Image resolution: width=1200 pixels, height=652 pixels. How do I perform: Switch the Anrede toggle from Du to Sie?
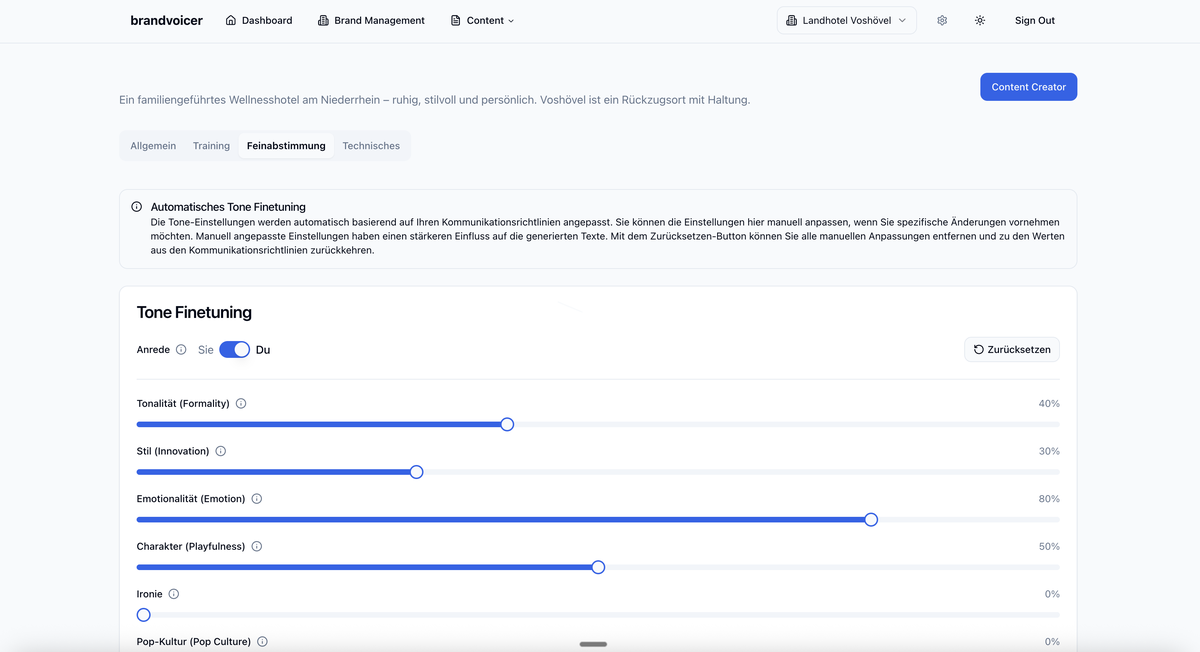[235, 349]
